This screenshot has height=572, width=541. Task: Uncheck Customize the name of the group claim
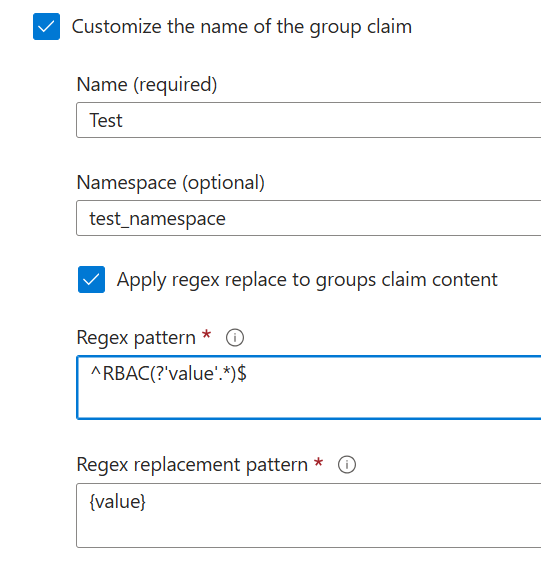(46, 27)
